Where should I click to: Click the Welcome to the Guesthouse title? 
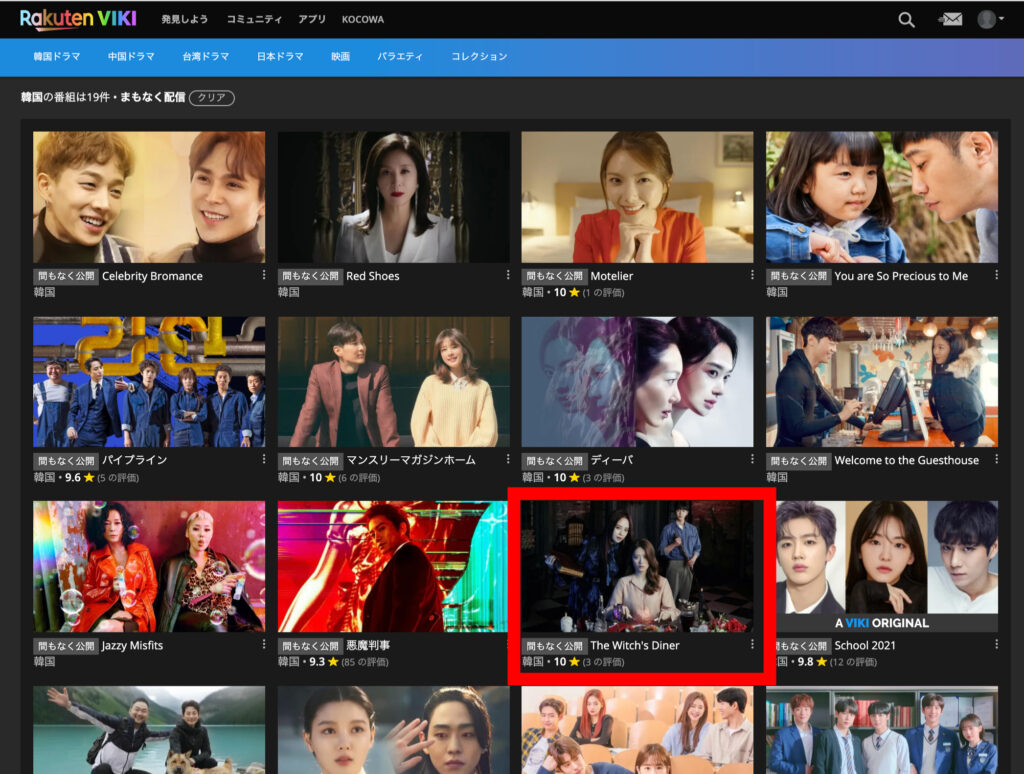click(906, 460)
